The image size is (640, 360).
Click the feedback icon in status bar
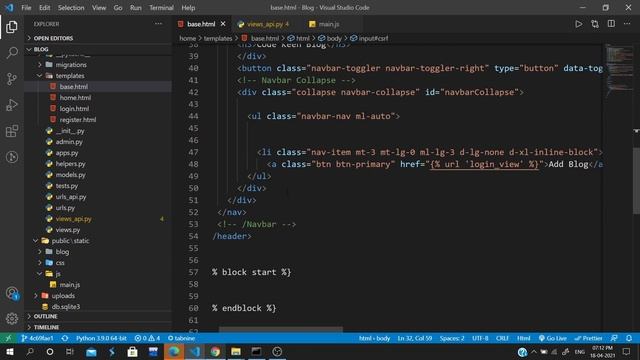(614, 338)
